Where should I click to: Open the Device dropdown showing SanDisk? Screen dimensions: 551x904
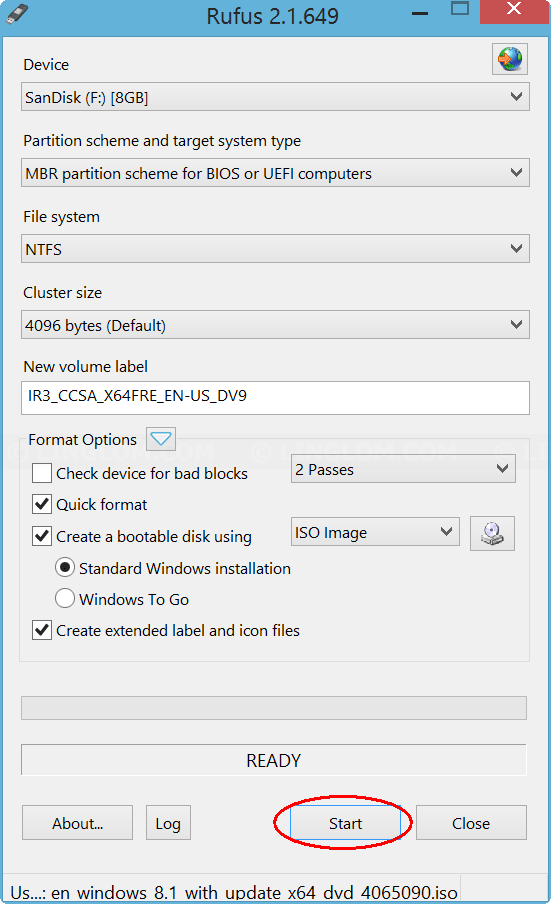pos(276,97)
